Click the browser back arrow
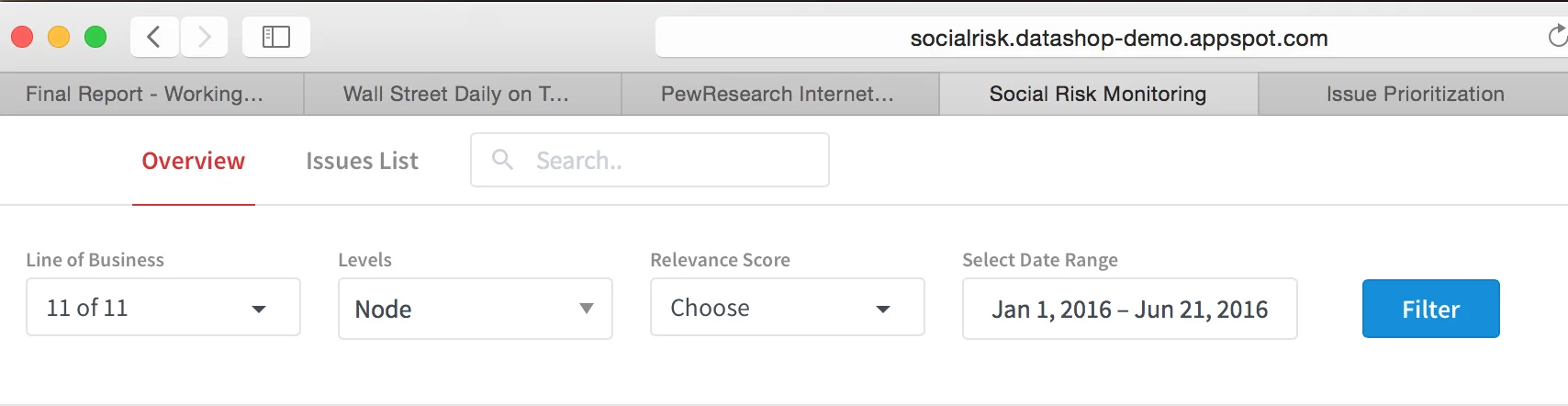Screen dimensions: 1568x406 click(x=154, y=37)
